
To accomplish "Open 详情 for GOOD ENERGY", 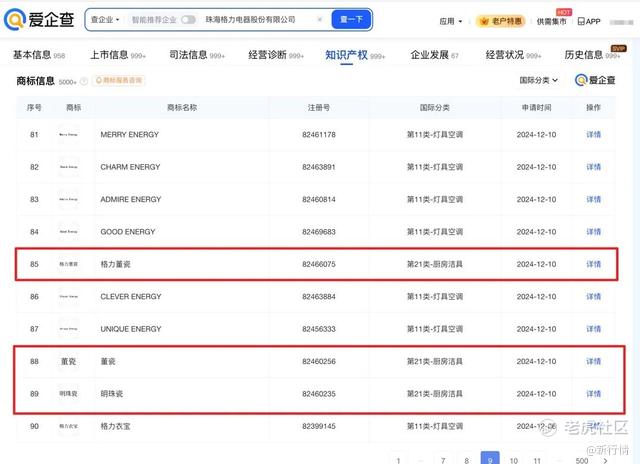I will [593, 231].
